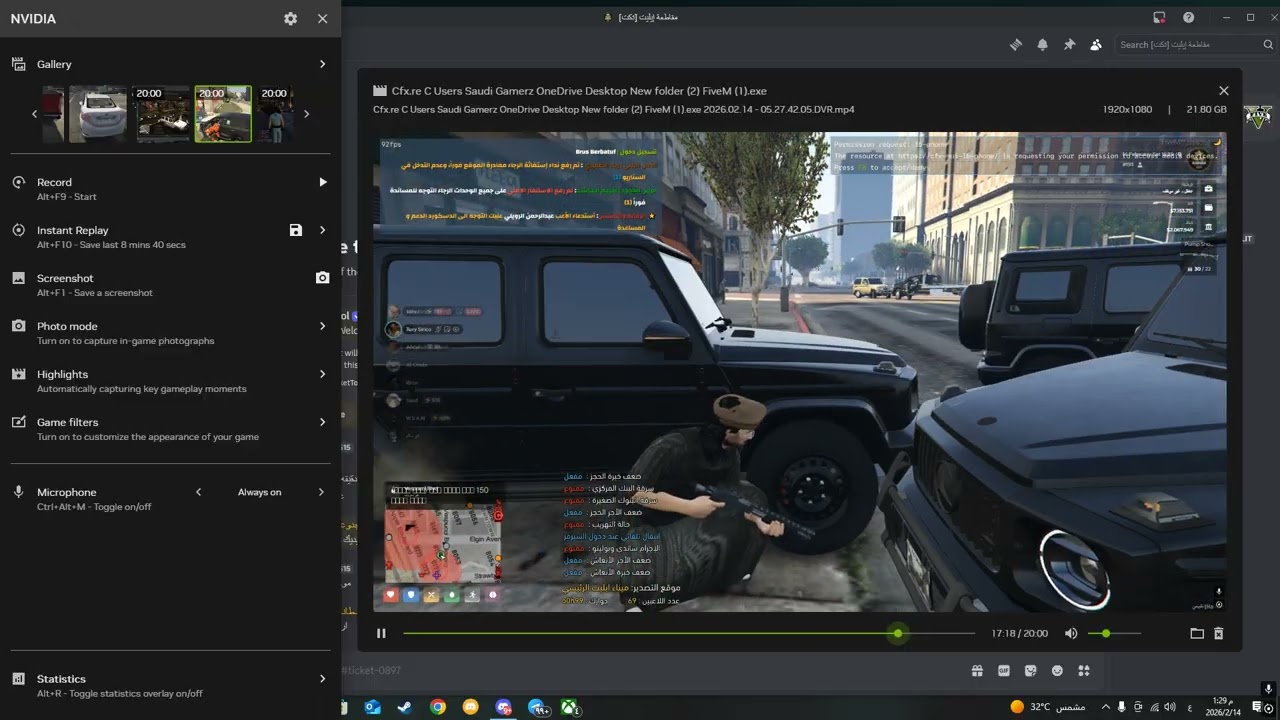This screenshot has height=720, width=1280.
Task: Delete the video with trash icon
Action: 1218,633
